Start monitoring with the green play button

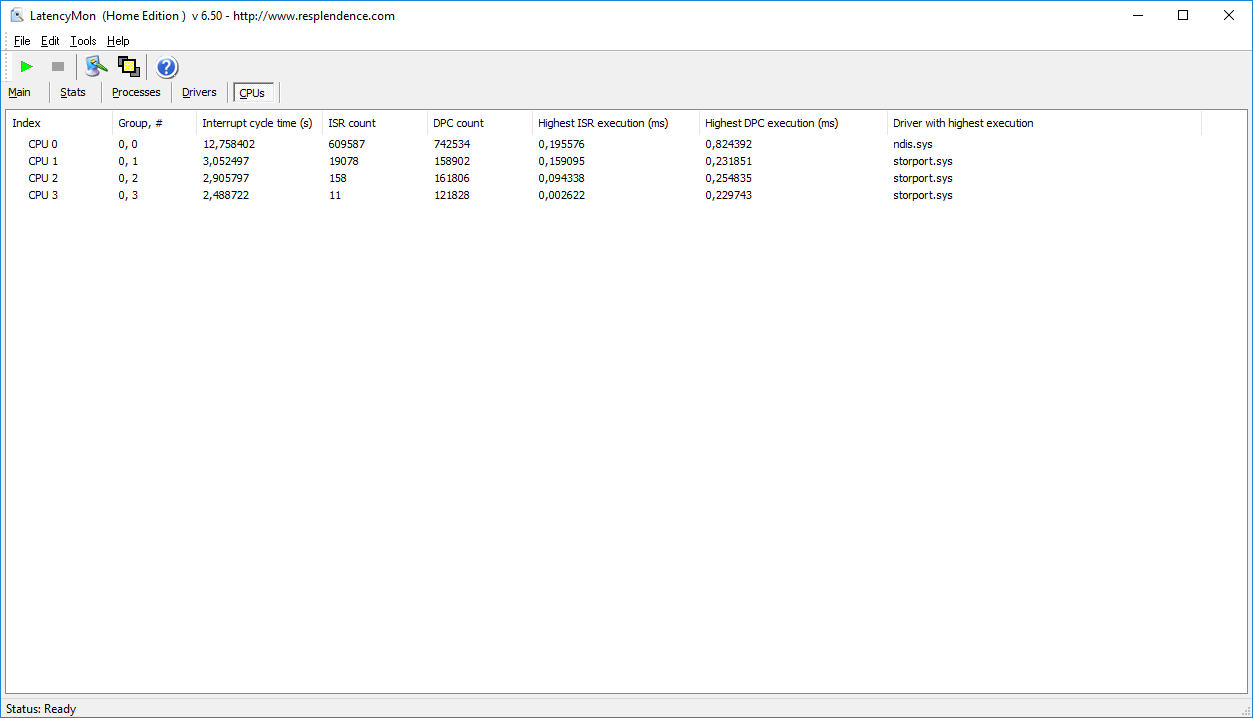(x=27, y=67)
